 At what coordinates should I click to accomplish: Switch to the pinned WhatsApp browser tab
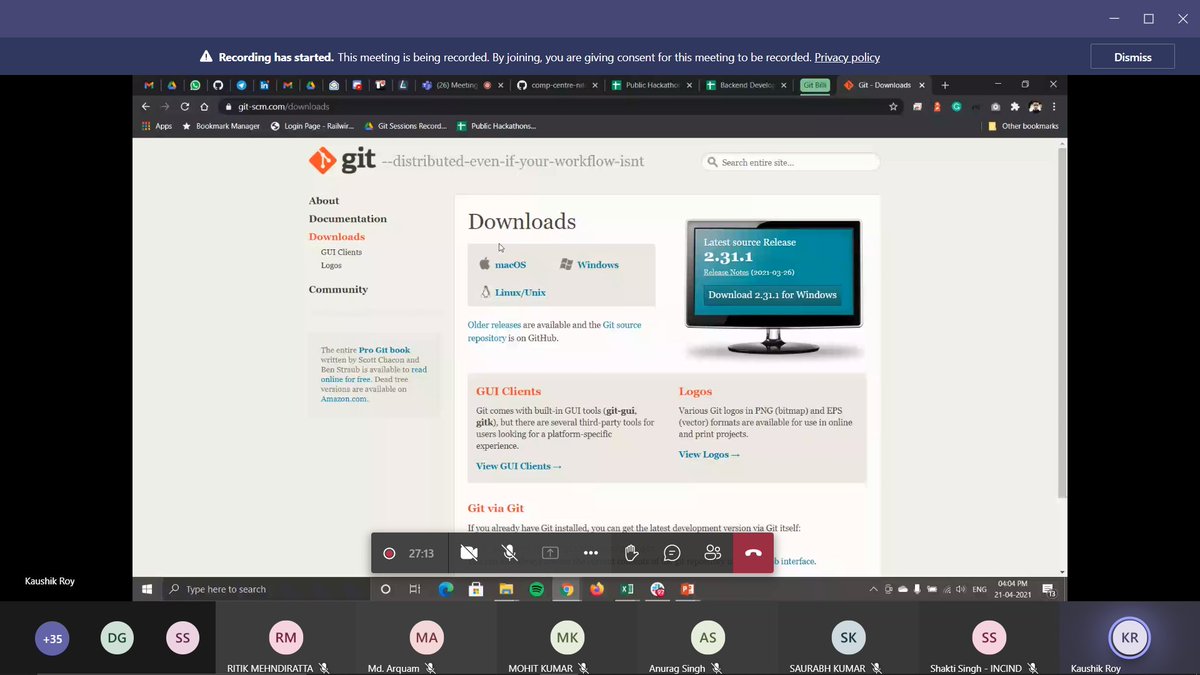point(195,86)
